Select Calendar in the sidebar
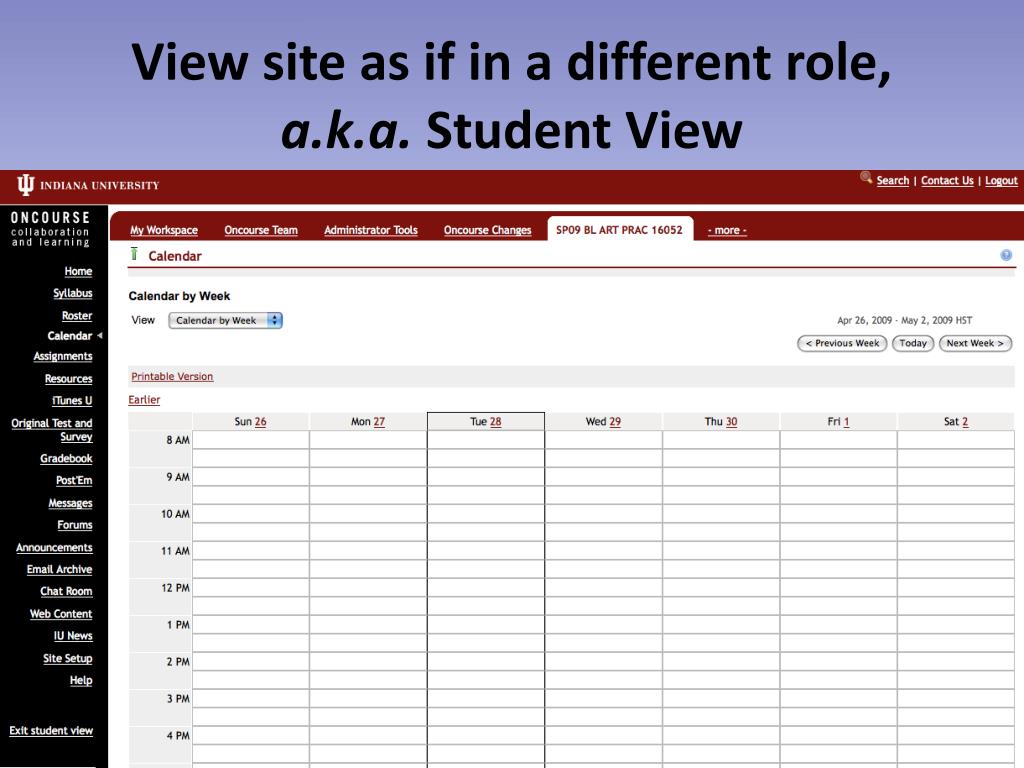The image size is (1024, 768). point(69,336)
